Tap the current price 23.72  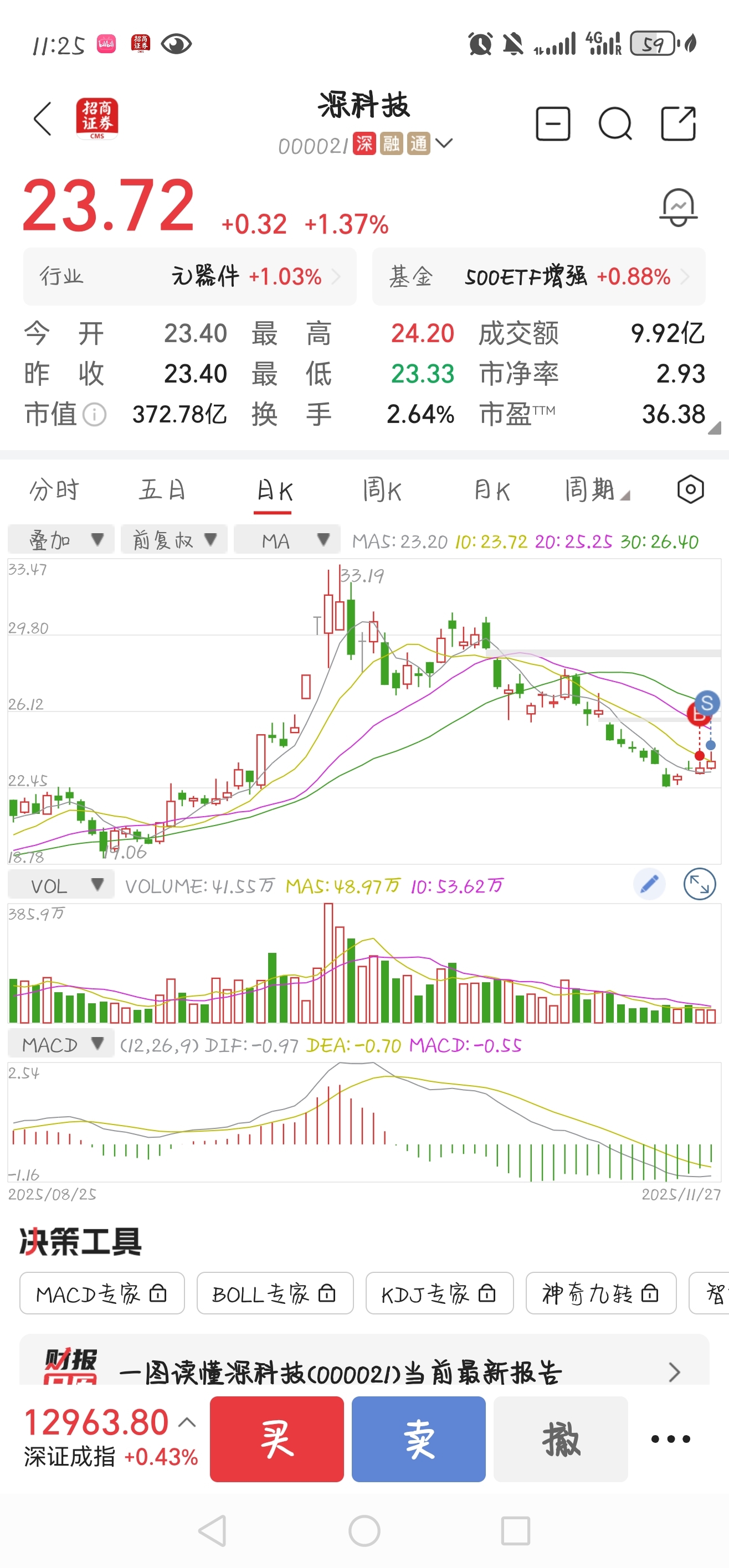pos(109,205)
